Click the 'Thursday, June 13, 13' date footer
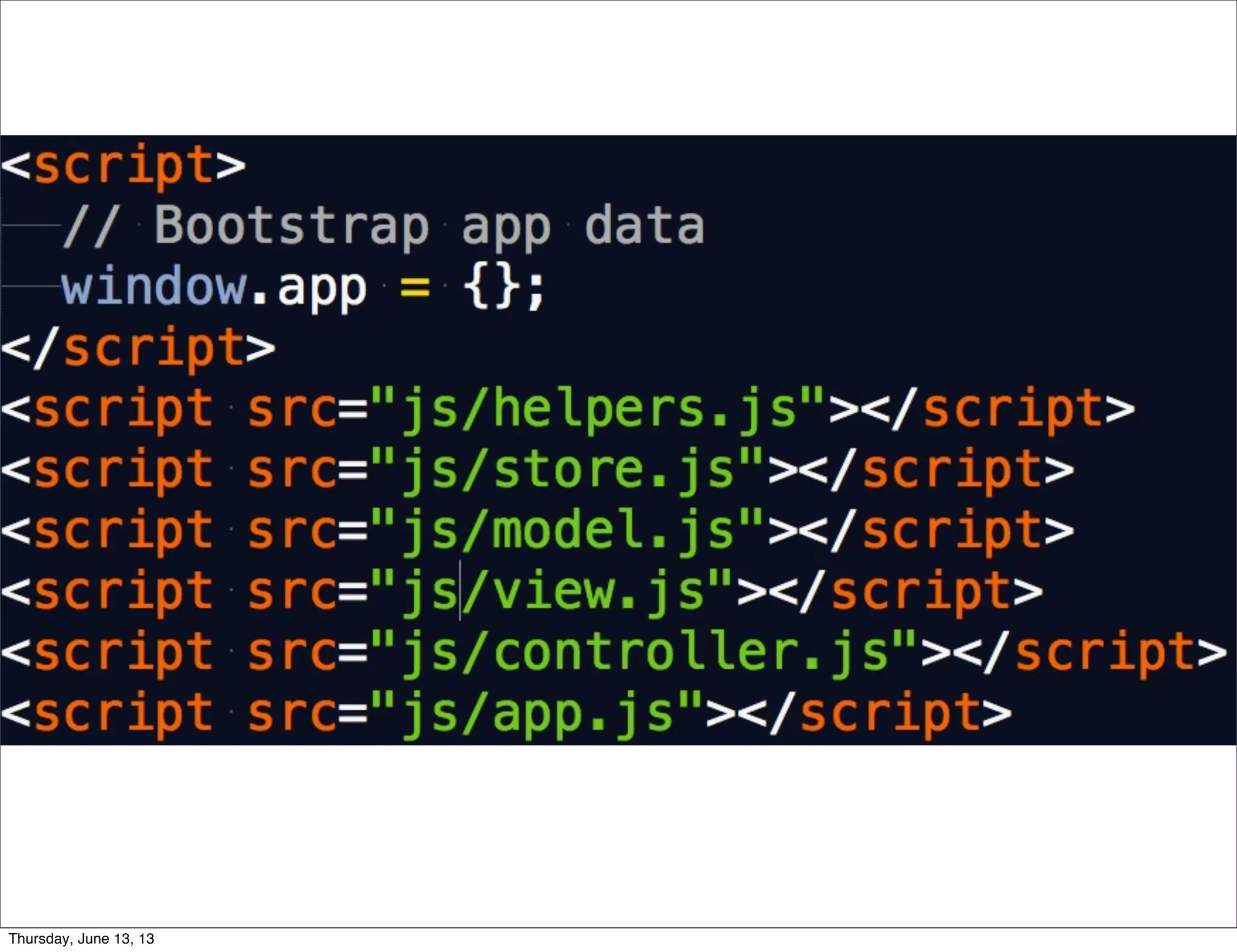This screenshot has width=1237, height=952. click(x=82, y=939)
